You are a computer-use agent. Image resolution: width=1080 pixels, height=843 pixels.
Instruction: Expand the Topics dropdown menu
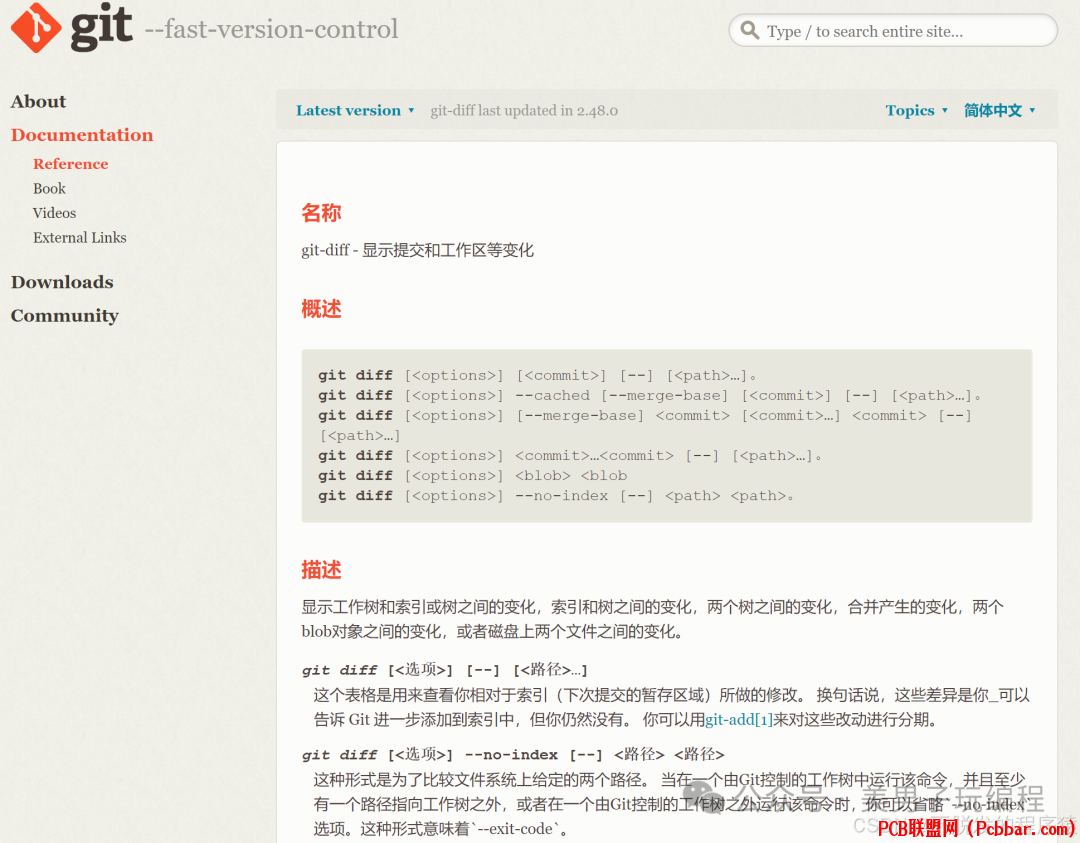click(917, 110)
